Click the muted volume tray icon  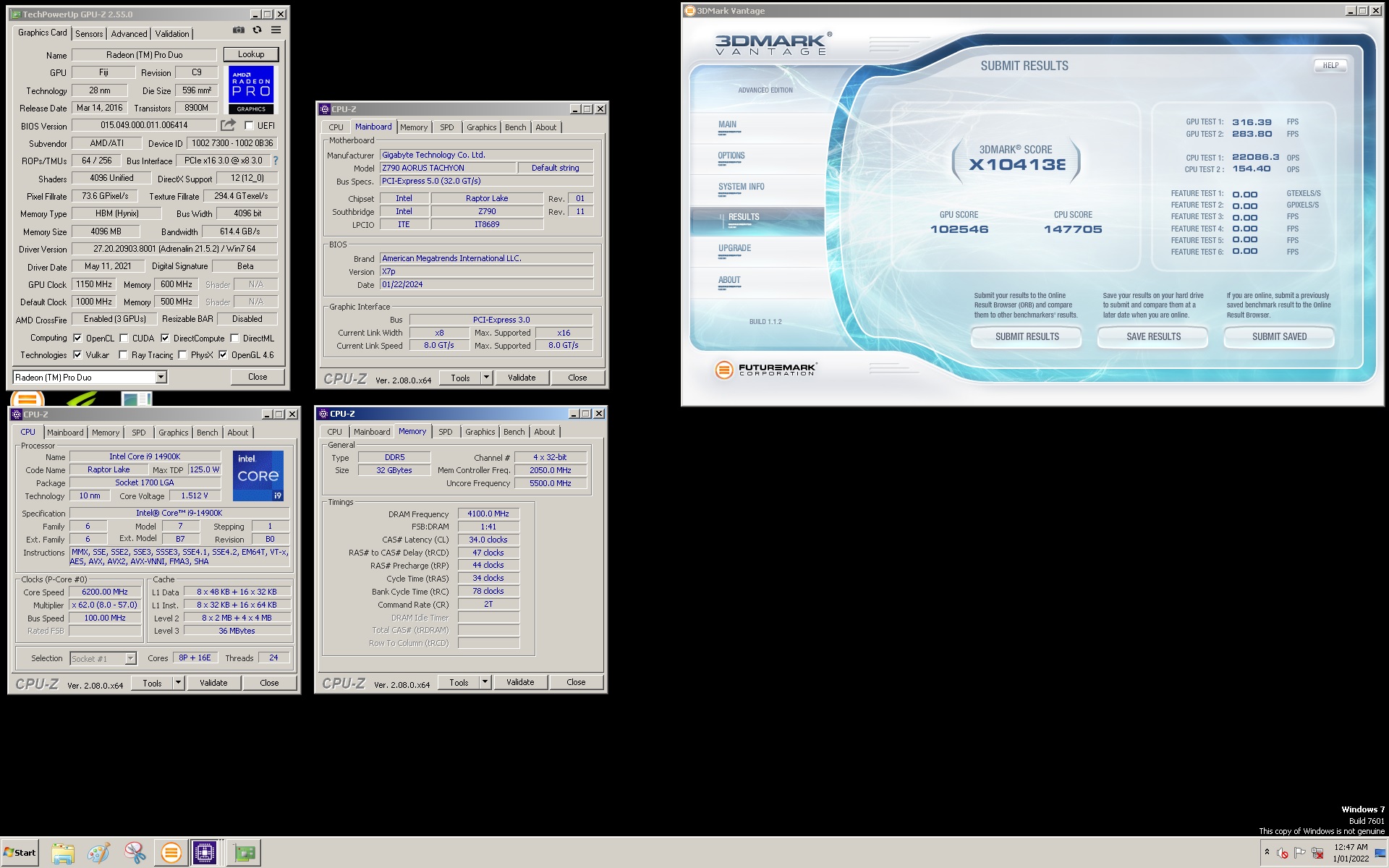click(1283, 853)
